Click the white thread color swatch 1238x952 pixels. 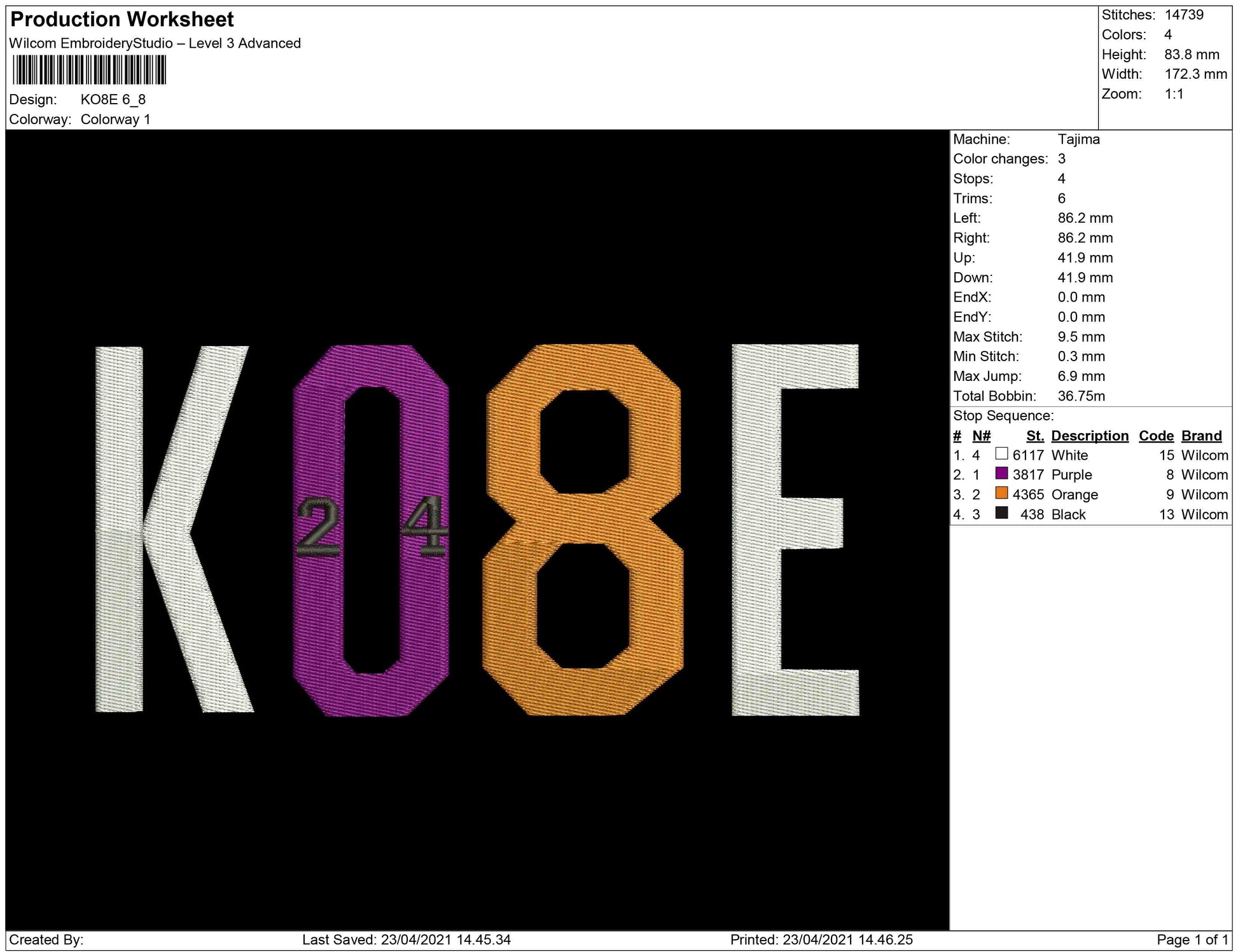(x=1001, y=454)
